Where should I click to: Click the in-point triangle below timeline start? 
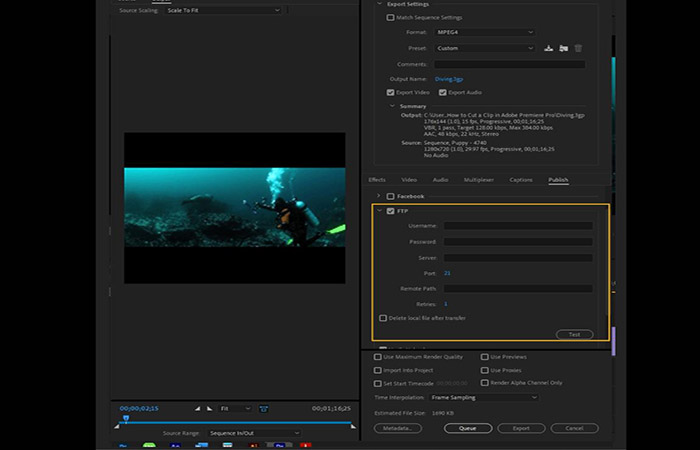point(117,427)
